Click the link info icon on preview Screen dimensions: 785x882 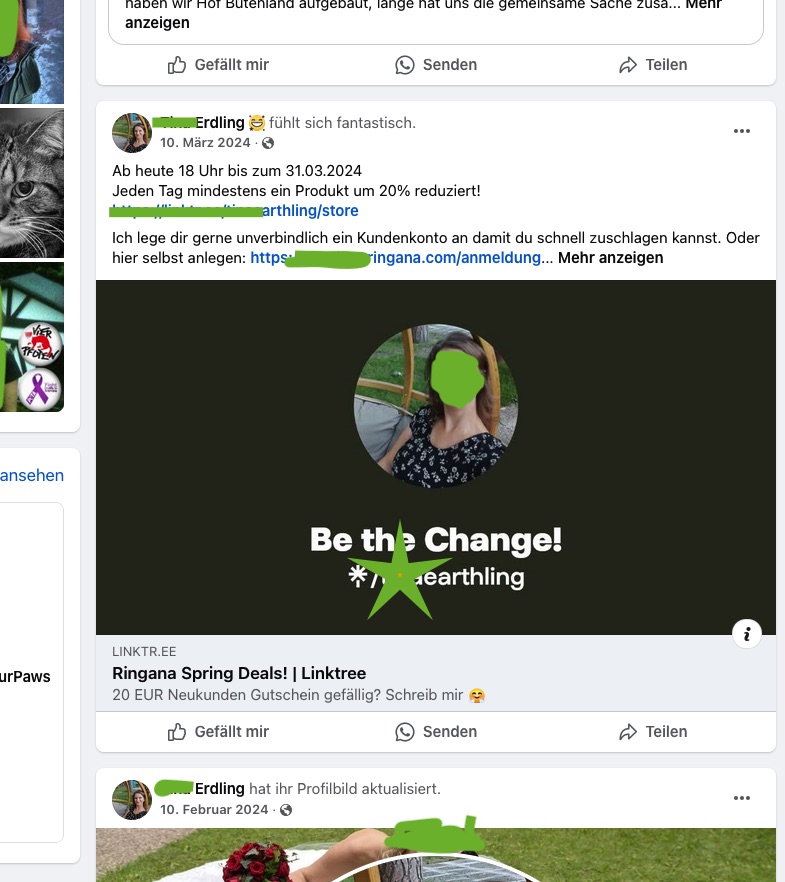tap(747, 634)
